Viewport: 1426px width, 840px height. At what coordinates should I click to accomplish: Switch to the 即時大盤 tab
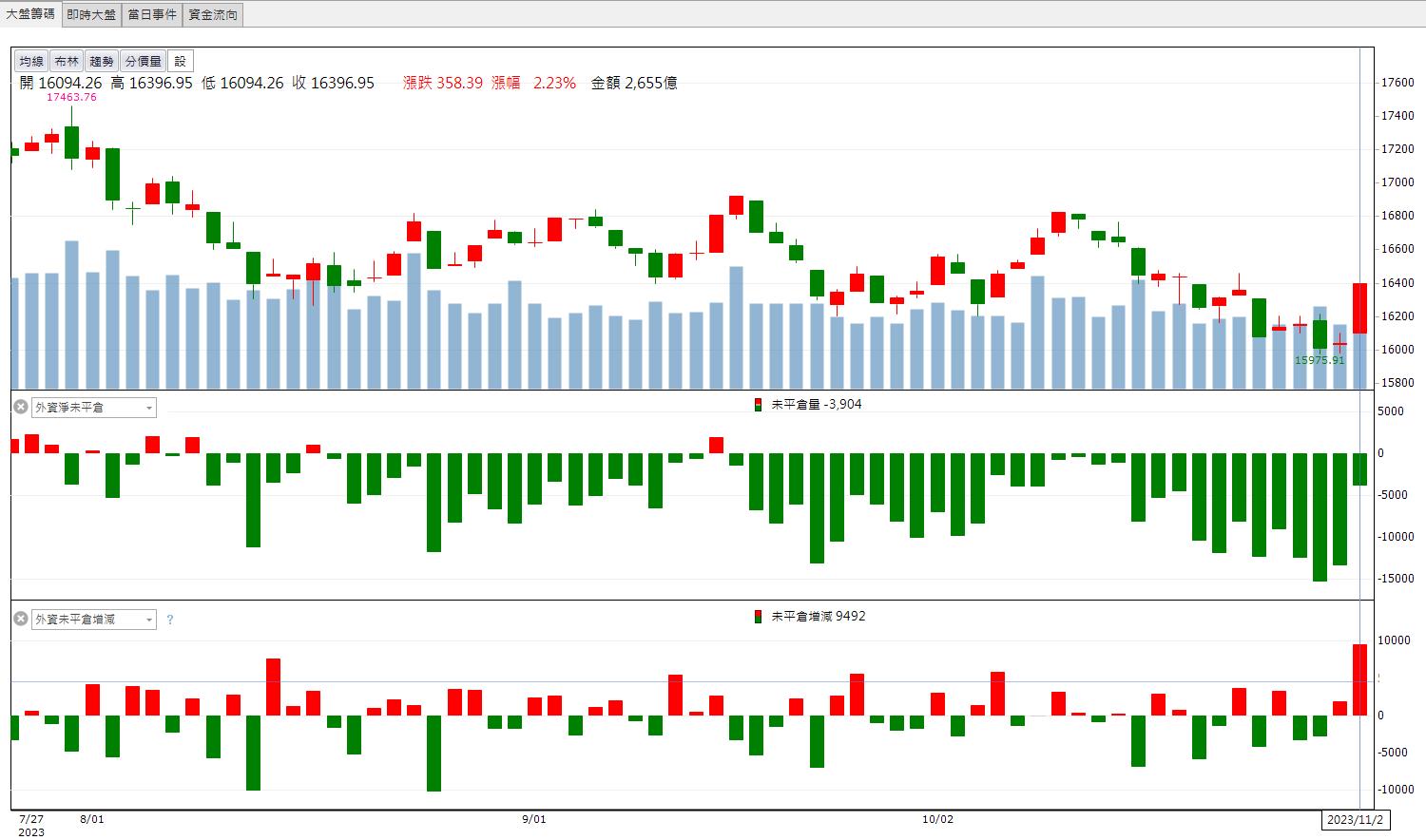92,14
